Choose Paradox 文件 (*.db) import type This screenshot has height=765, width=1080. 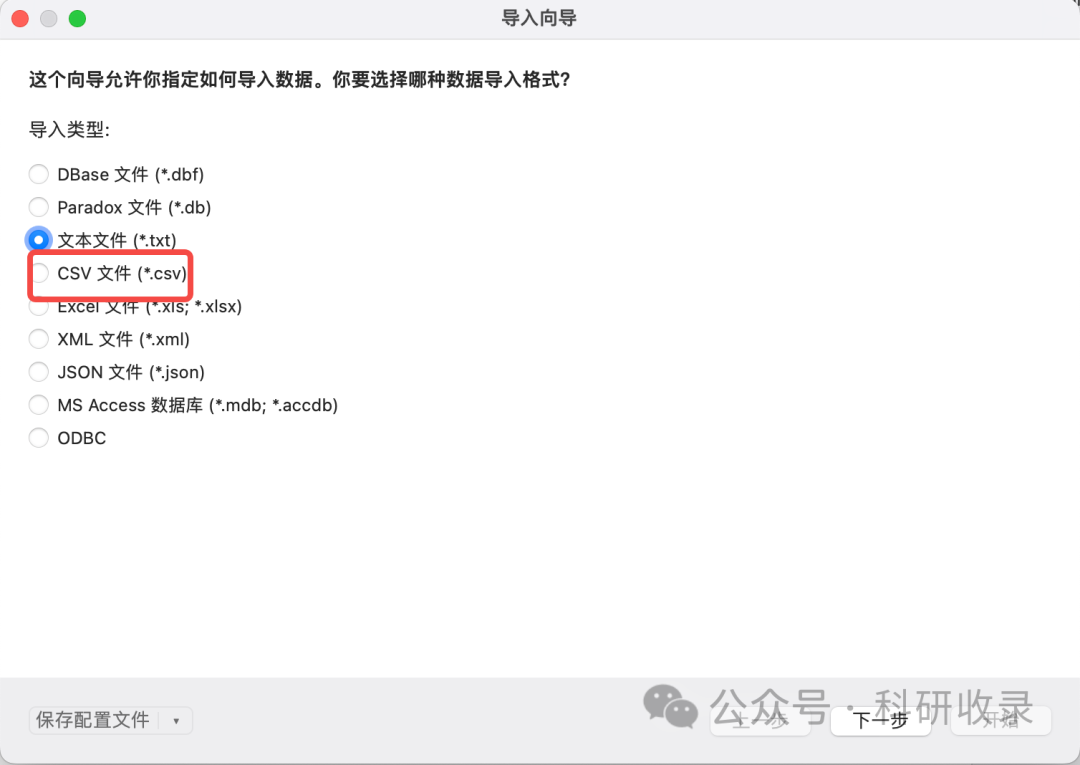(x=39, y=207)
